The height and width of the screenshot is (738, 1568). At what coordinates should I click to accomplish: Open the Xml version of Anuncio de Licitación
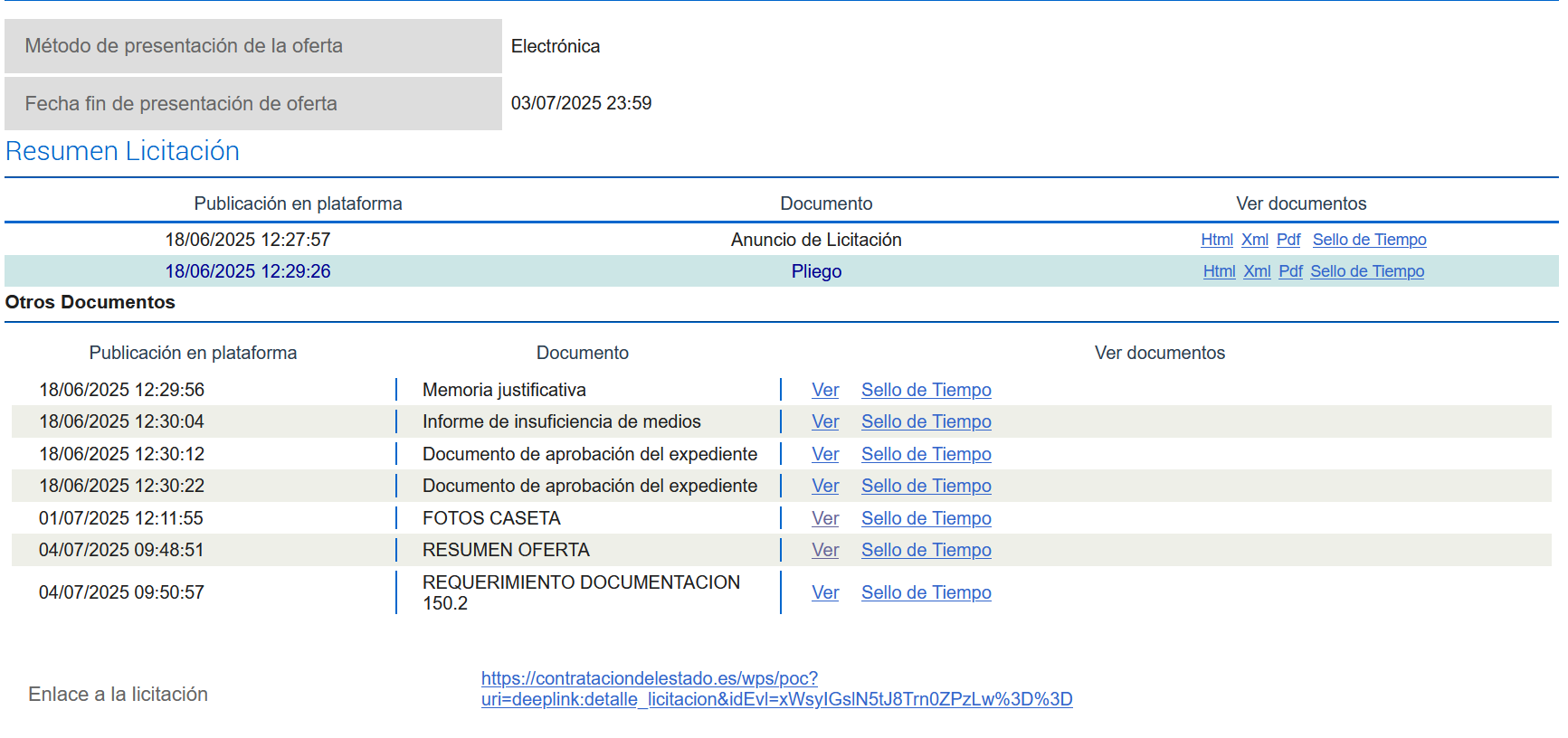coord(1254,240)
